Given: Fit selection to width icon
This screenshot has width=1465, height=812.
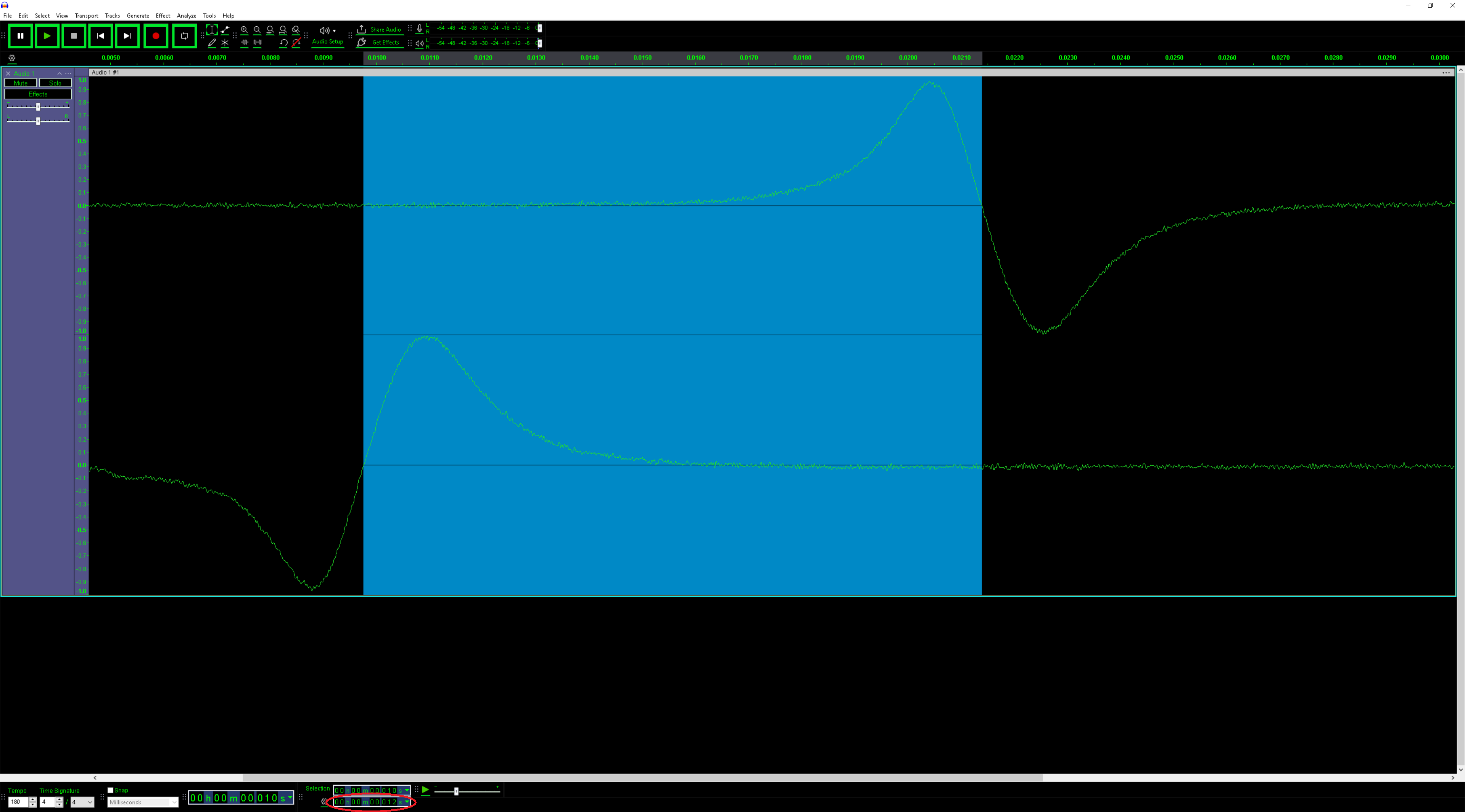Looking at the screenshot, I should tap(270, 30).
